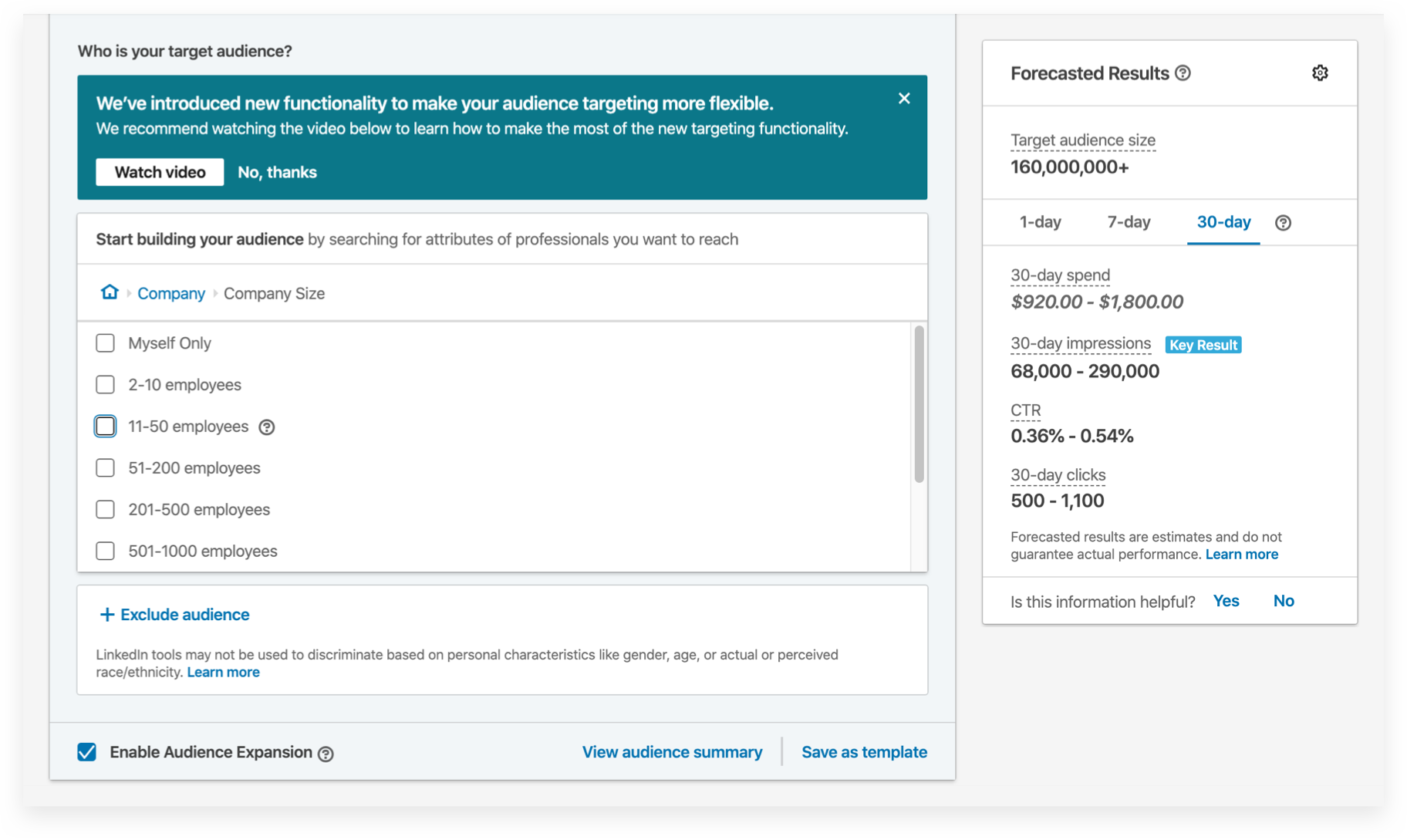1407x840 pixels.
Task: Dismiss the new functionality banner
Action: tap(904, 99)
